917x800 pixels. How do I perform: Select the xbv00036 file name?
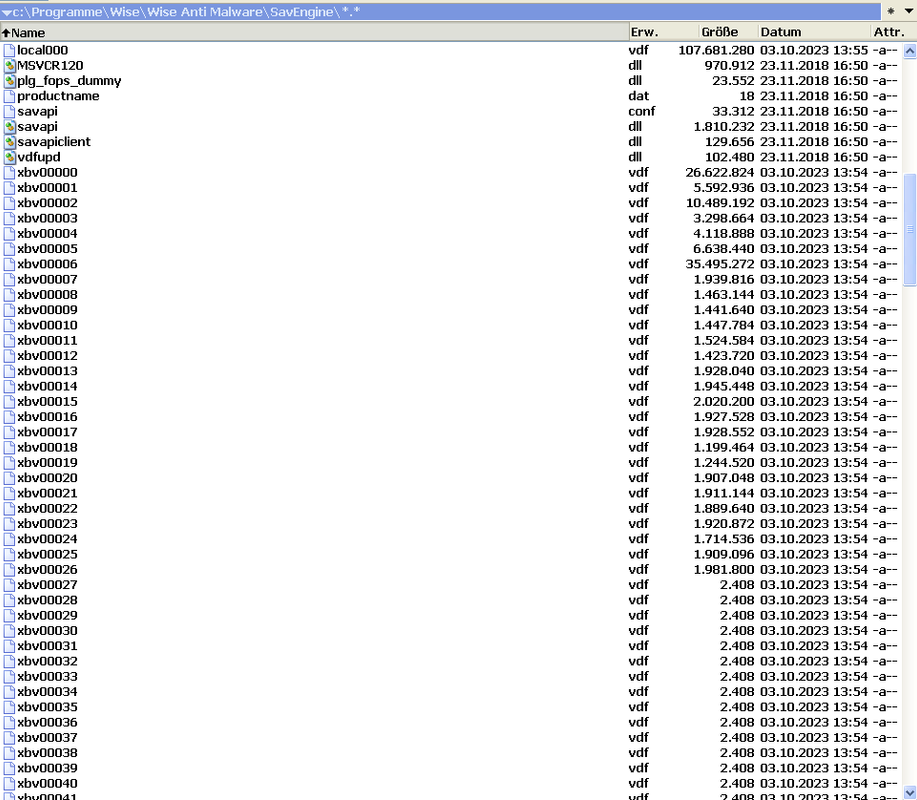pos(47,722)
